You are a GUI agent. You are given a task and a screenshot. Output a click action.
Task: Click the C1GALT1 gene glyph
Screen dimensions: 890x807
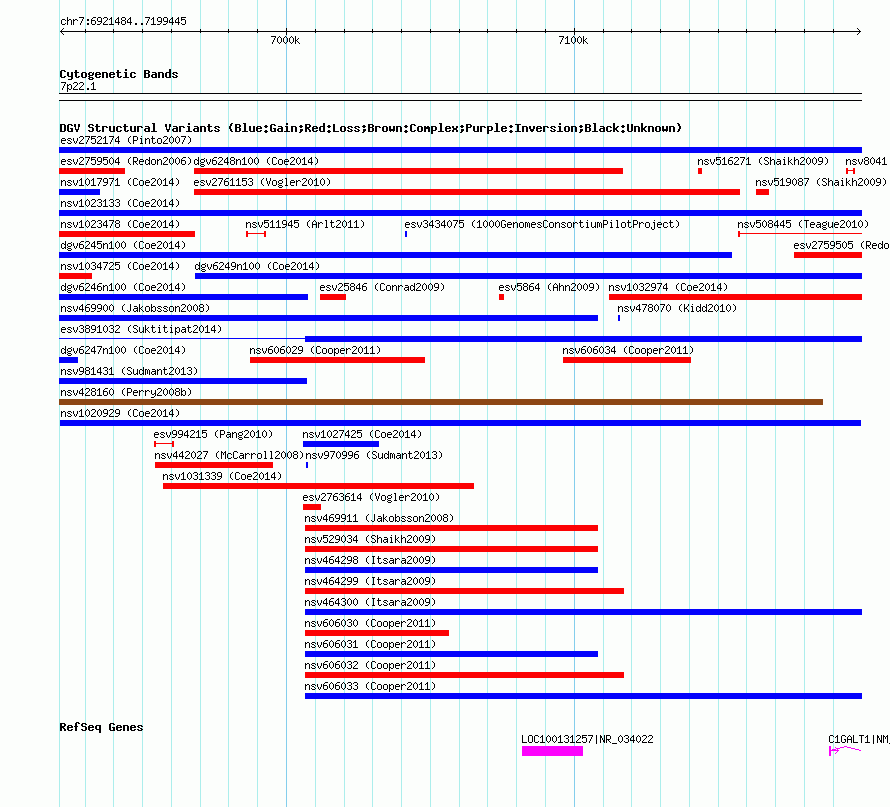(845, 751)
